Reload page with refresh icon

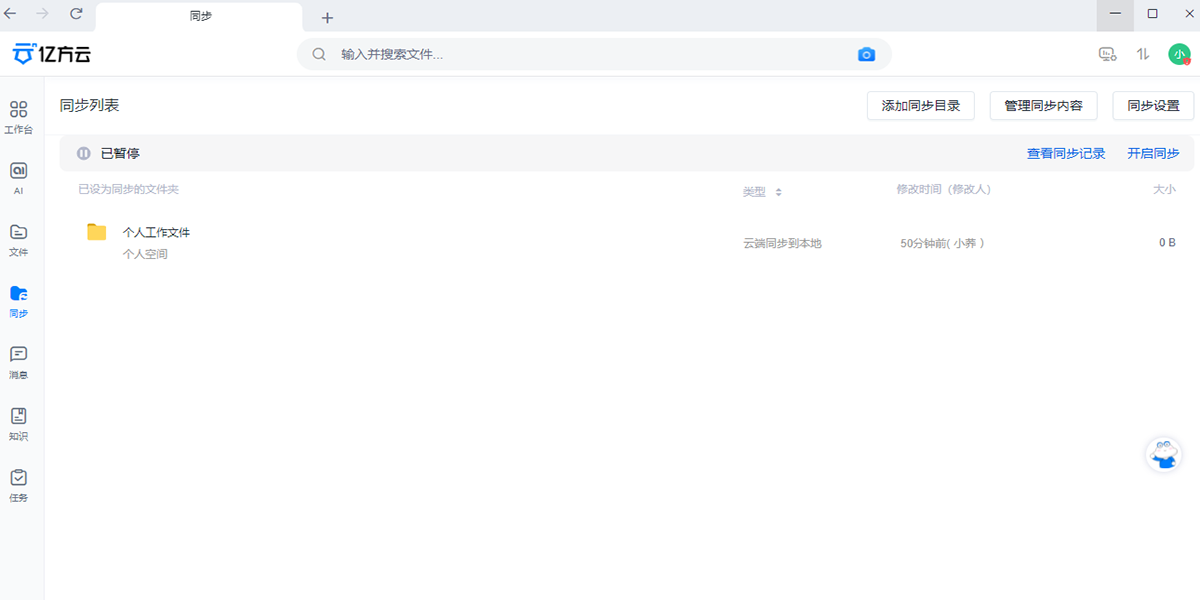[76, 14]
